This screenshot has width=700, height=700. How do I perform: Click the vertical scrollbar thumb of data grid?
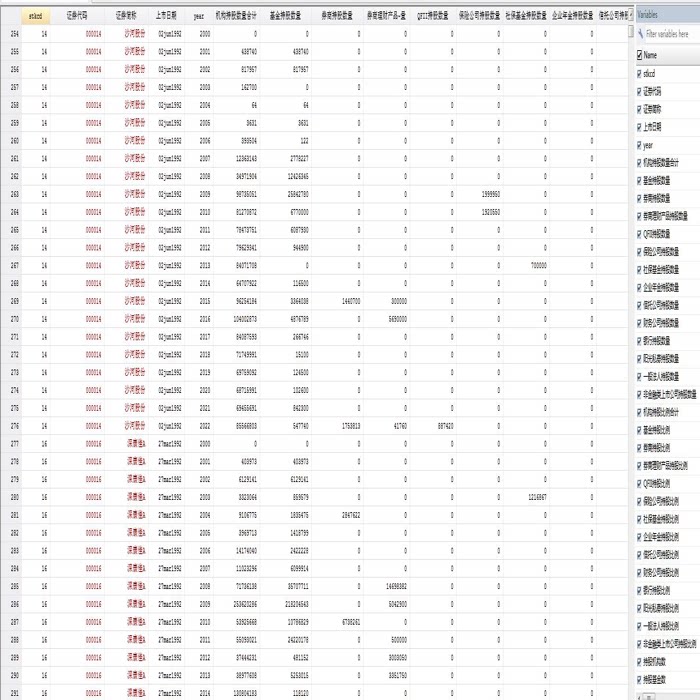point(631,31)
